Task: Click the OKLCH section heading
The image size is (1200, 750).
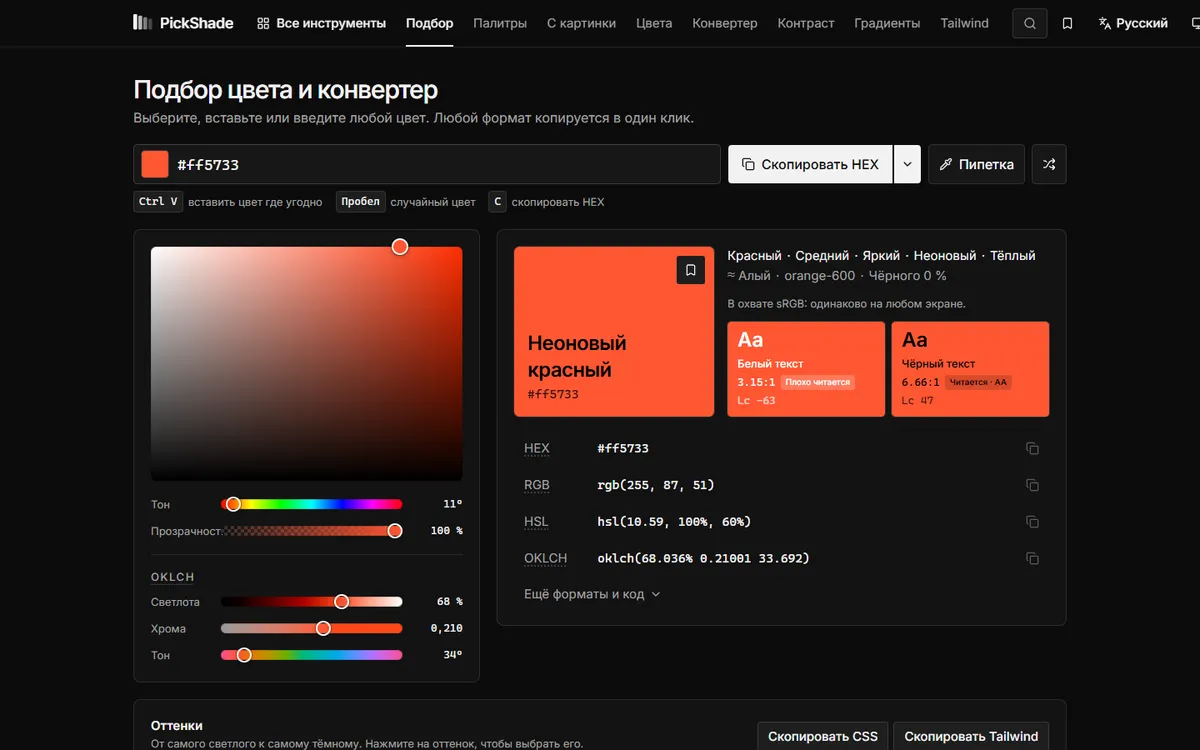Action: click(x=173, y=577)
